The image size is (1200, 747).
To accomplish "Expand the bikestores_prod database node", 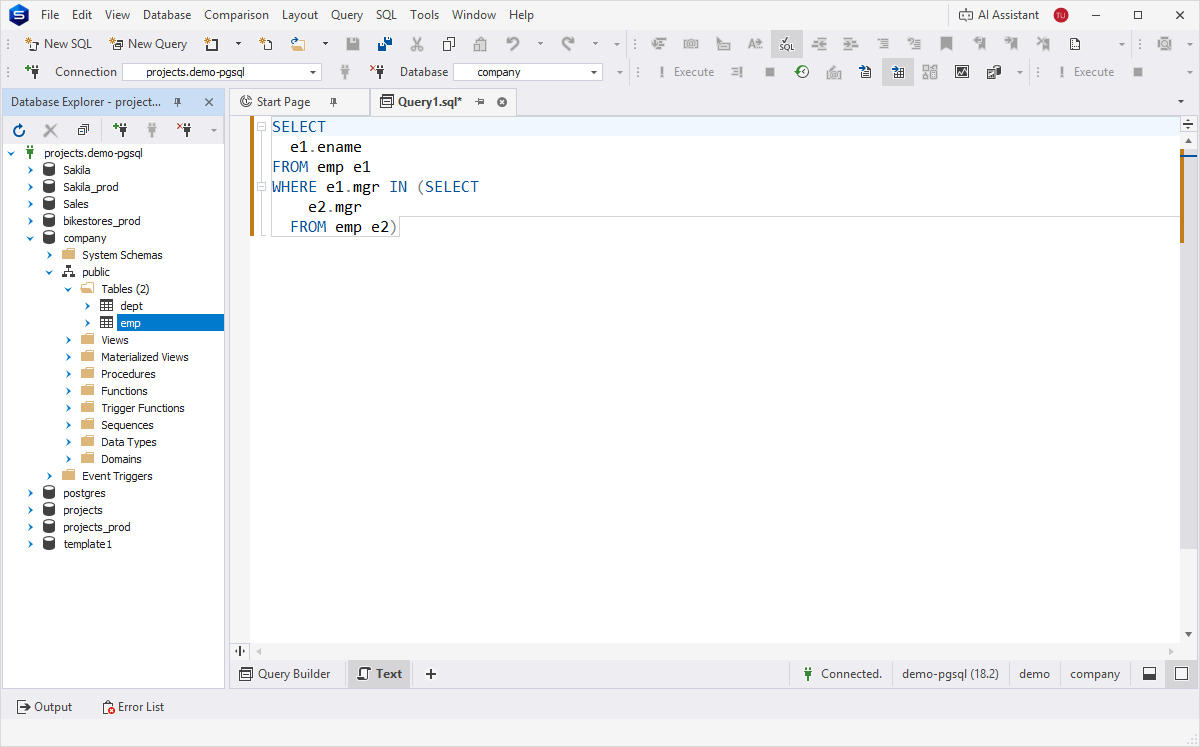I will tap(30, 221).
